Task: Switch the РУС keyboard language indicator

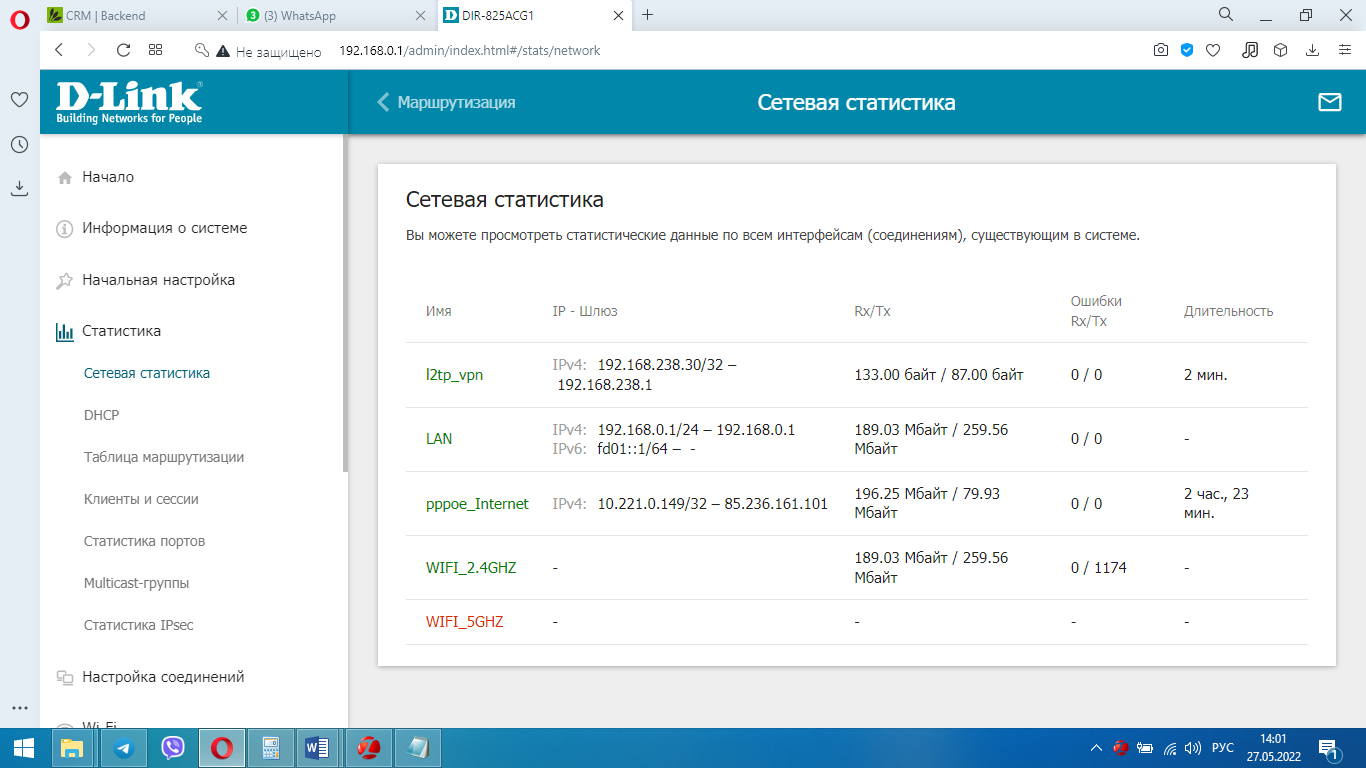Action: (1222, 748)
